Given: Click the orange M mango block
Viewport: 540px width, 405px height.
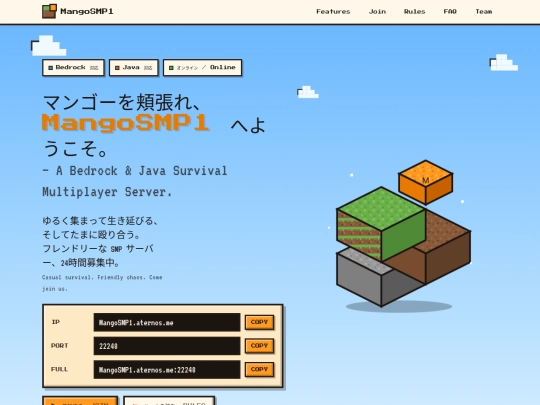Looking at the screenshot, I should [x=426, y=182].
